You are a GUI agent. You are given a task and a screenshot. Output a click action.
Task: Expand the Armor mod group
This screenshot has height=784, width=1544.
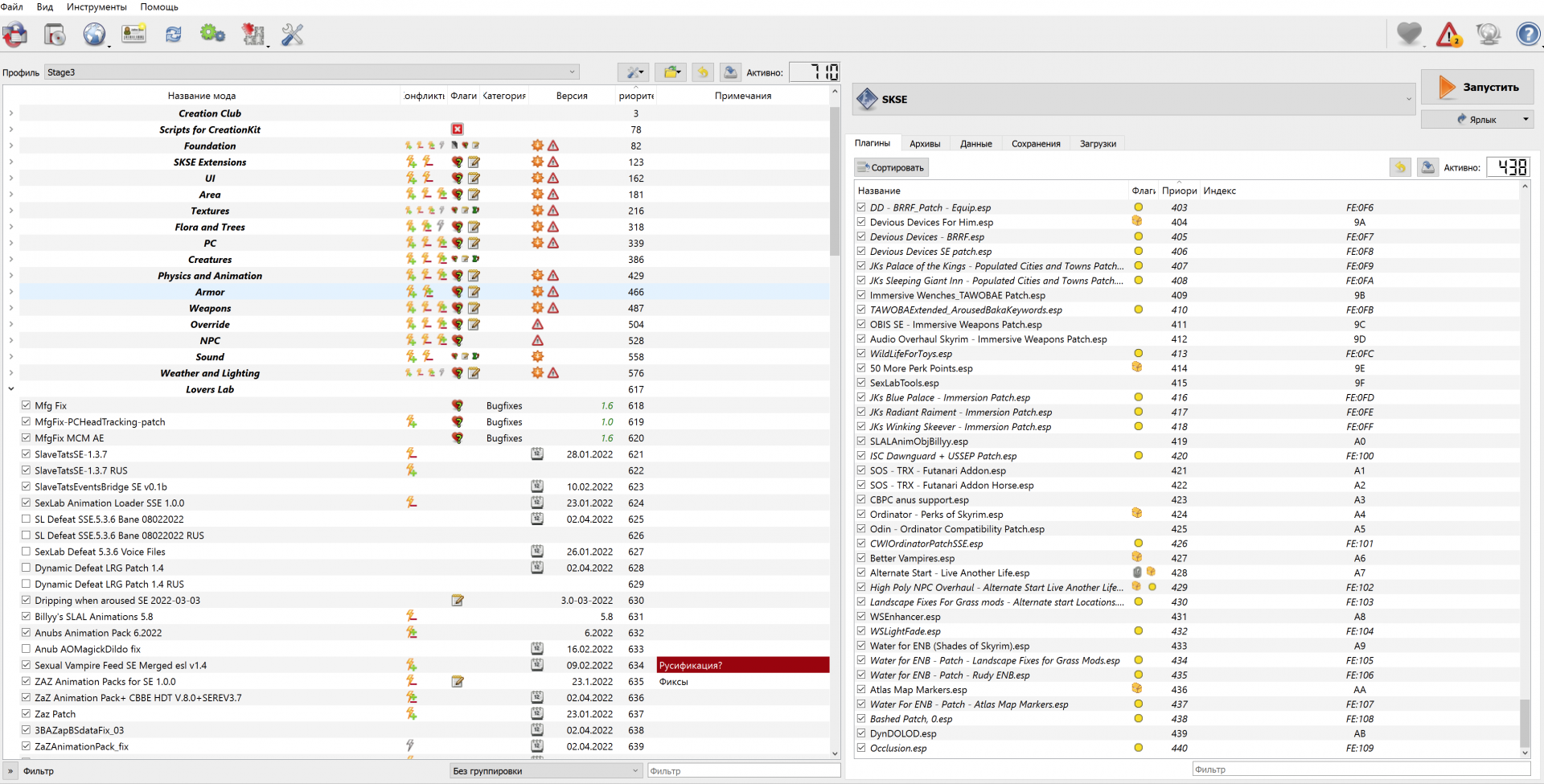[x=11, y=292]
